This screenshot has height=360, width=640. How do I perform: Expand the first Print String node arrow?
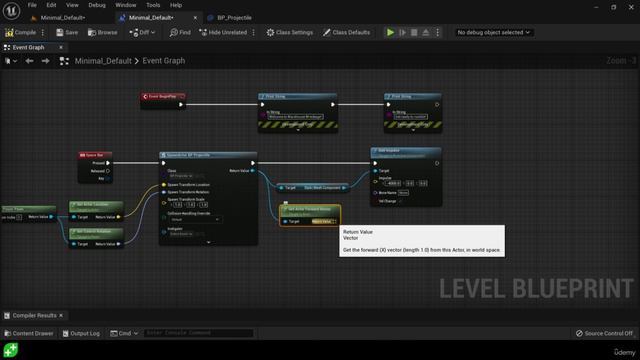point(298,130)
